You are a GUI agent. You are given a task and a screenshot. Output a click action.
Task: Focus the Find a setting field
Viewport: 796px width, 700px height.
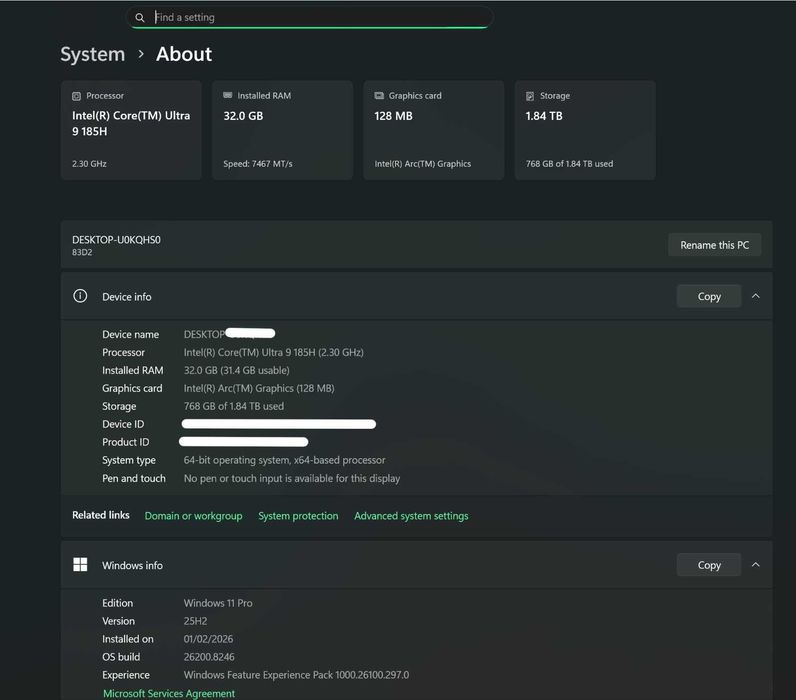click(x=309, y=17)
